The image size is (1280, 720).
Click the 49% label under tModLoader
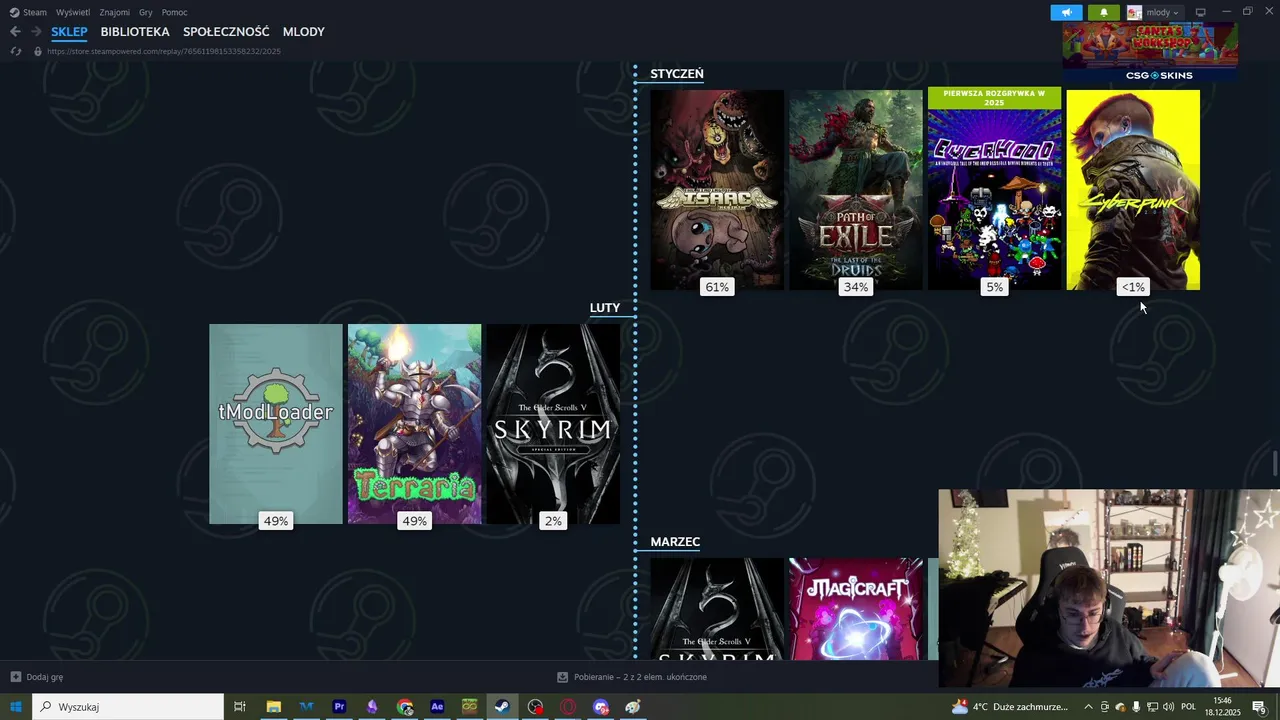coord(276,521)
